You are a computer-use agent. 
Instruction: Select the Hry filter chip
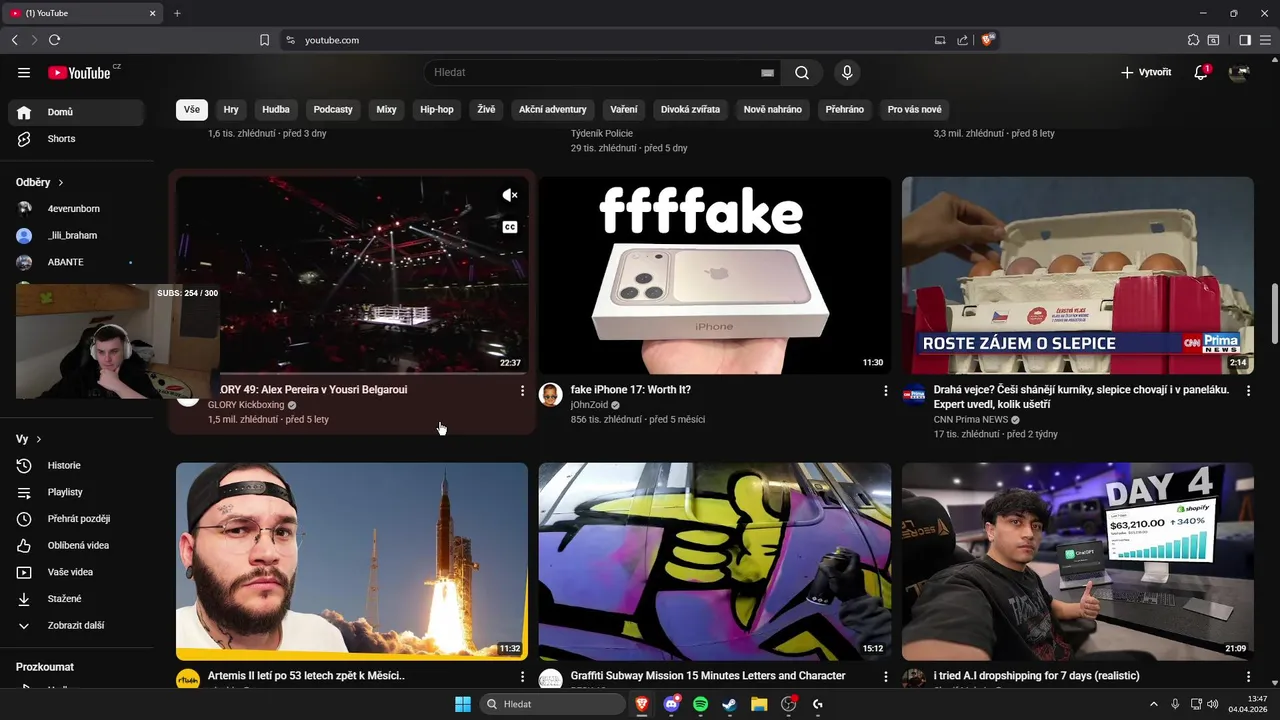point(231,109)
